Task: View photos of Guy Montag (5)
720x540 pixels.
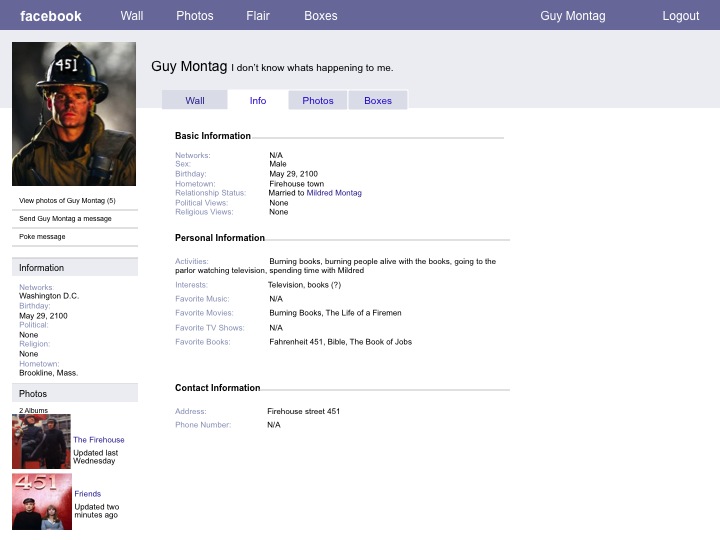Action: click(67, 200)
